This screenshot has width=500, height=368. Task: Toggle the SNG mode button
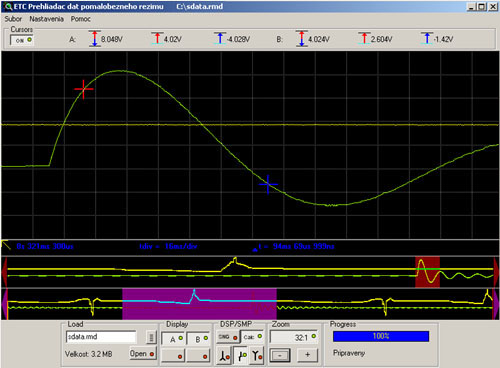(228, 337)
